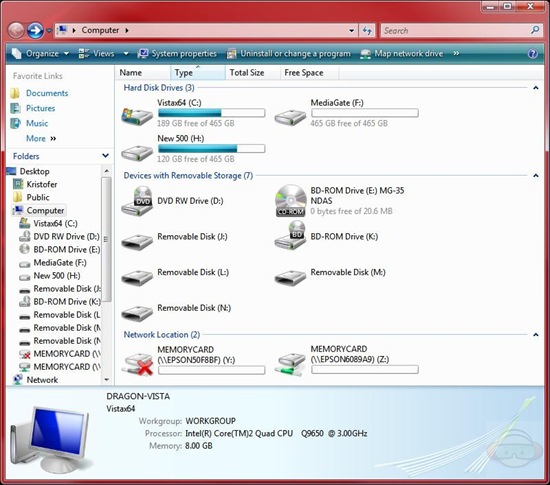Select the MediaGate (F:) hard disk icon

point(290,117)
